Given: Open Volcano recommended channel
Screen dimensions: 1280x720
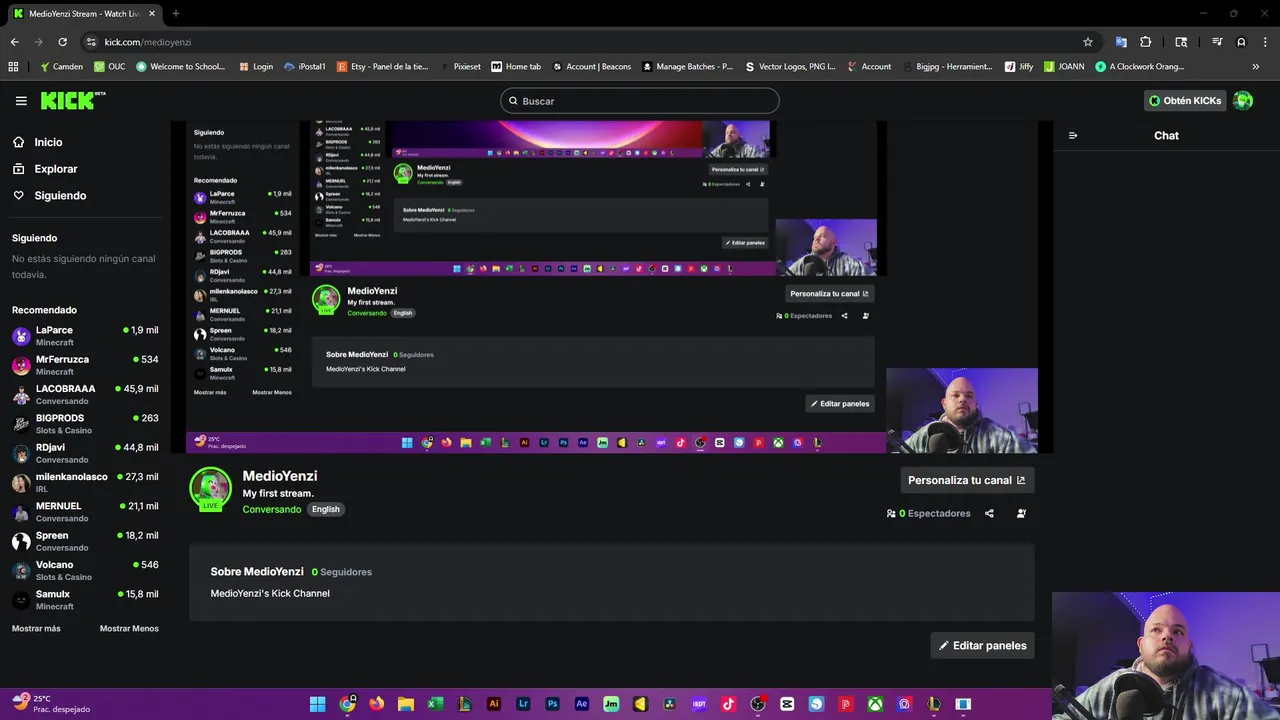Looking at the screenshot, I should click(85, 570).
